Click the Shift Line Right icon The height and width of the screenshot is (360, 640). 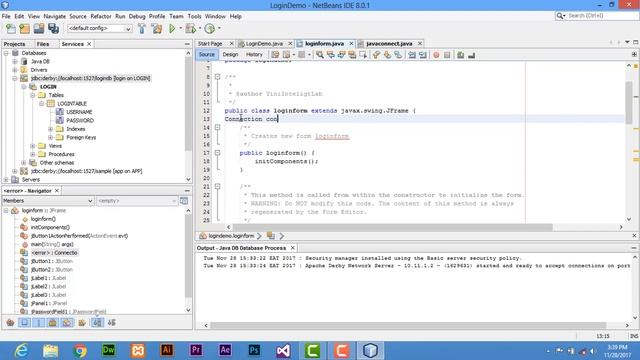click(x=423, y=55)
